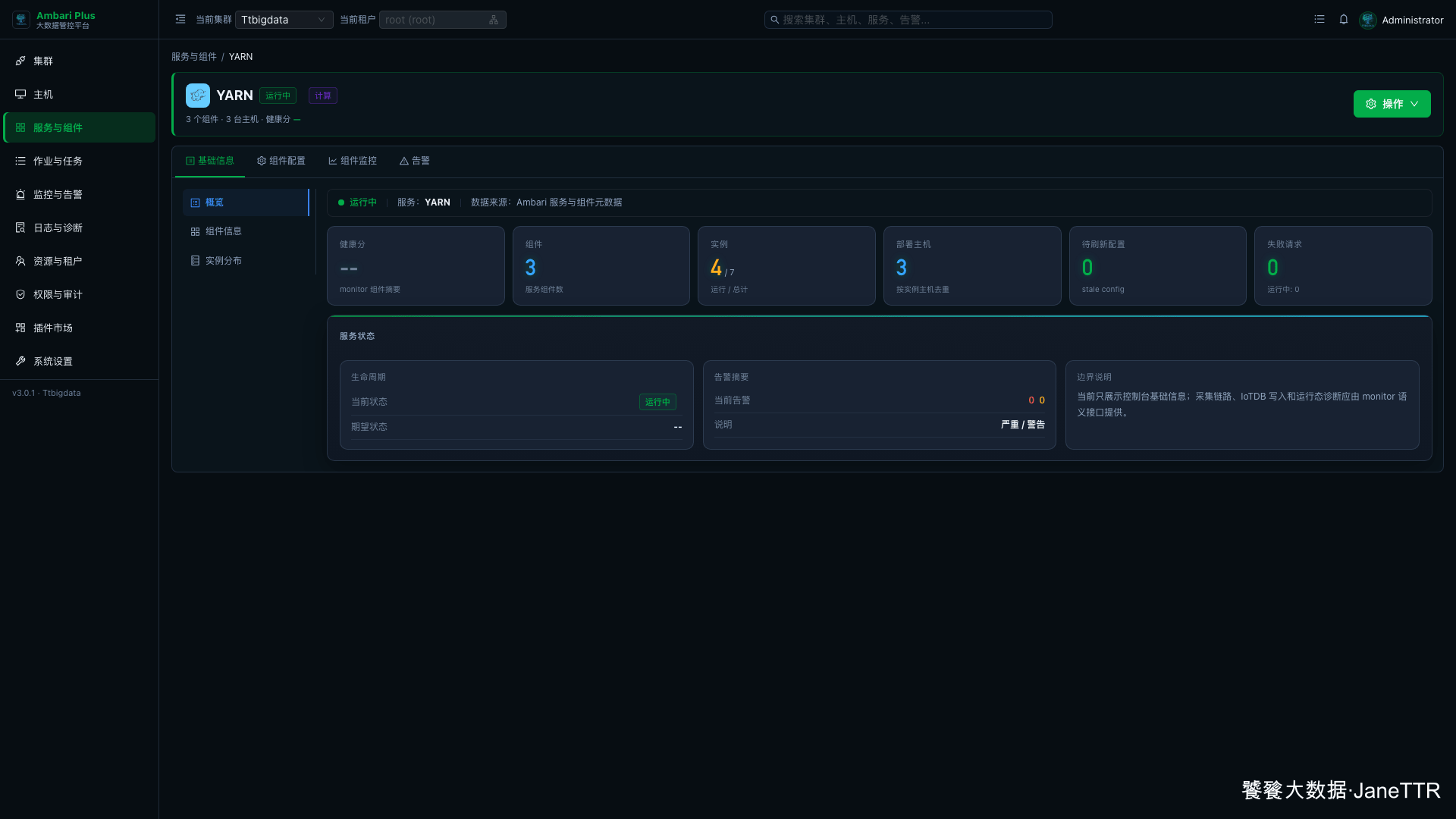Click the 资源与租户 users icon in the sidebar
The height and width of the screenshot is (819, 1456).
(x=20, y=261)
